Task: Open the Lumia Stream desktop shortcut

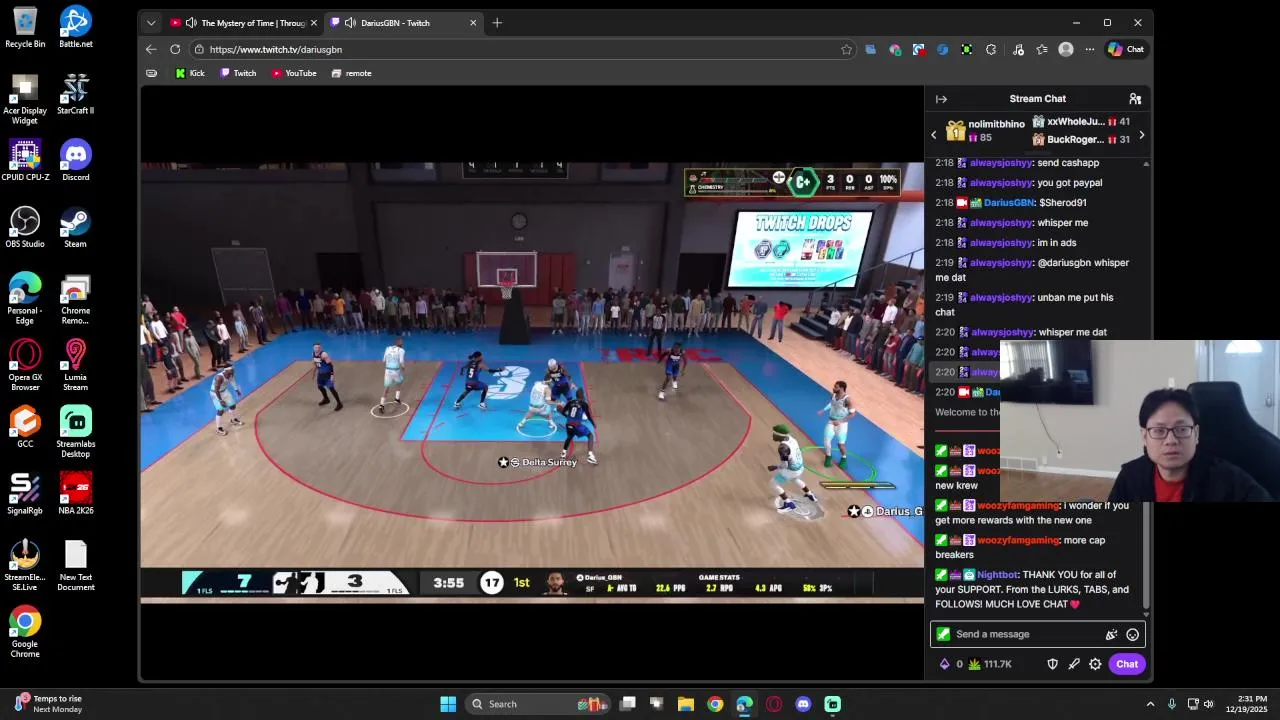Action: point(75,365)
